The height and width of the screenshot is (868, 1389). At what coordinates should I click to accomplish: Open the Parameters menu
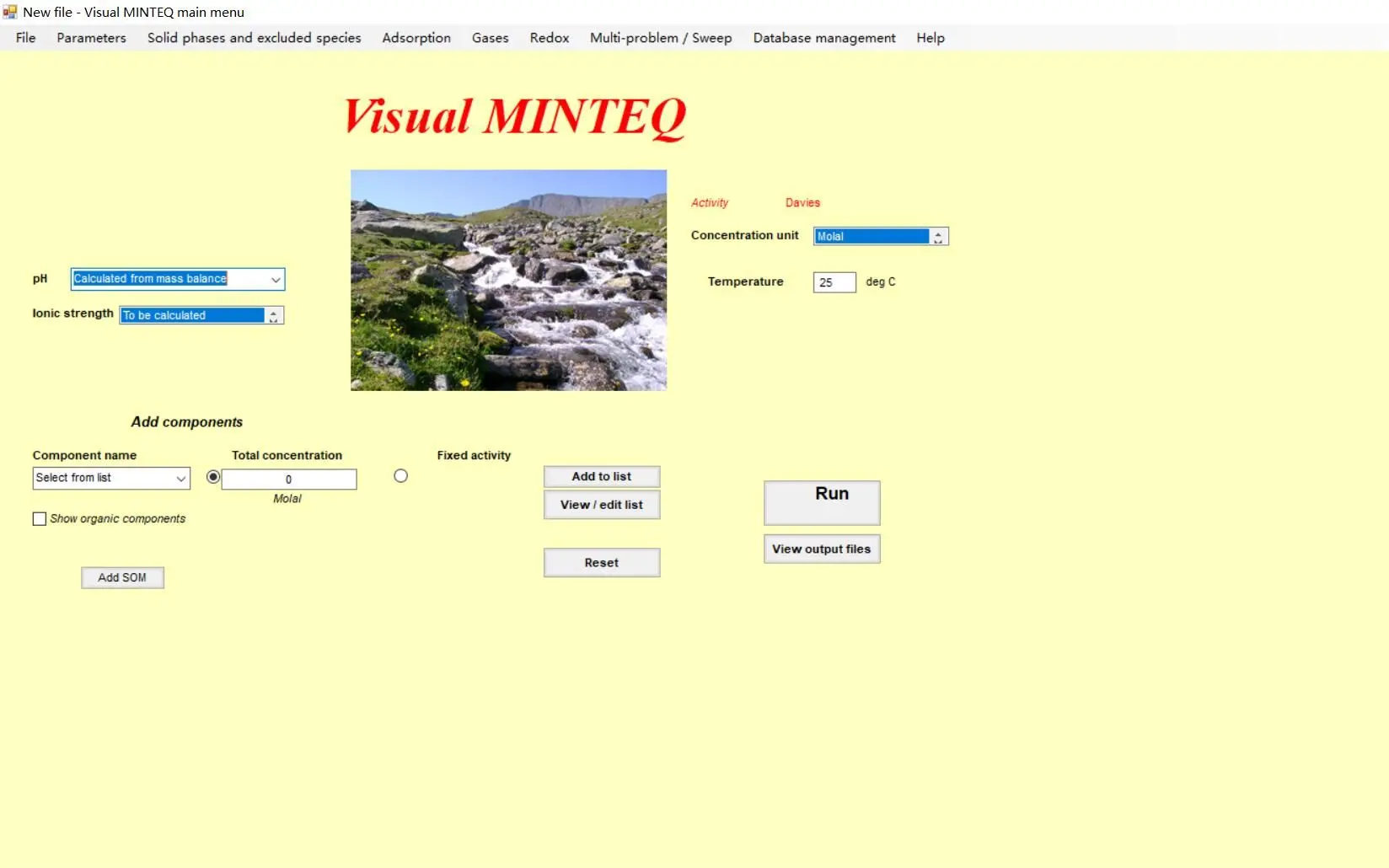tap(91, 38)
